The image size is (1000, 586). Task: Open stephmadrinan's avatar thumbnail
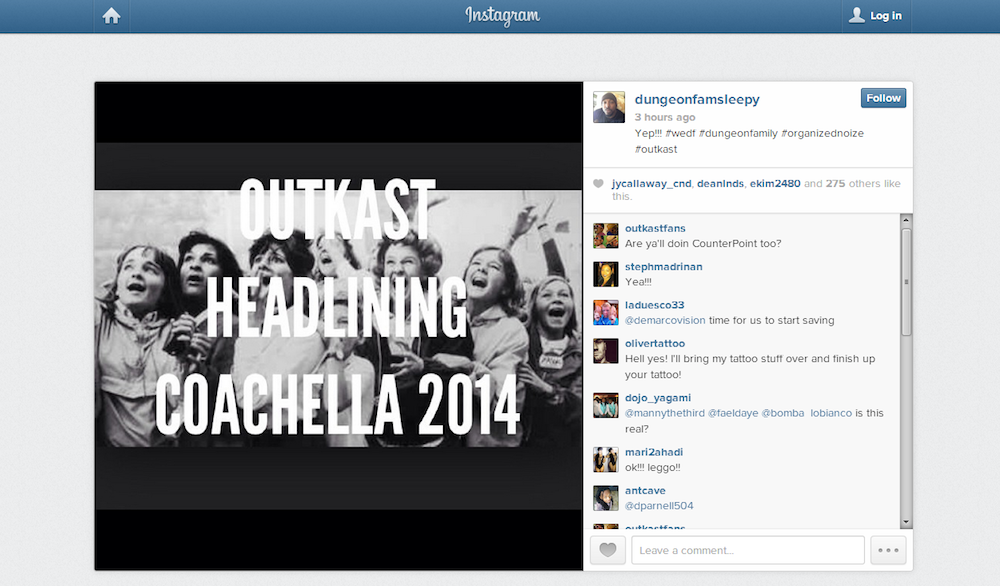(606, 274)
